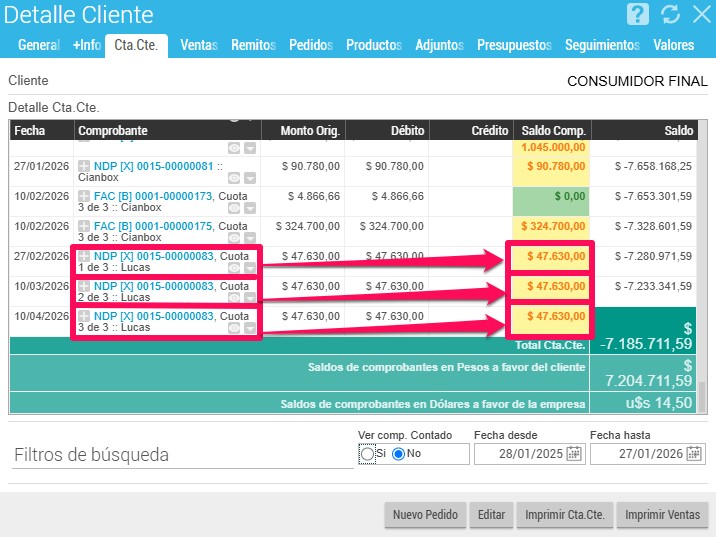Image resolution: width=716 pixels, height=537 pixels.
Task: Click eye icon on FAC 0001-00000173 row
Action: pyautogui.click(x=234, y=208)
